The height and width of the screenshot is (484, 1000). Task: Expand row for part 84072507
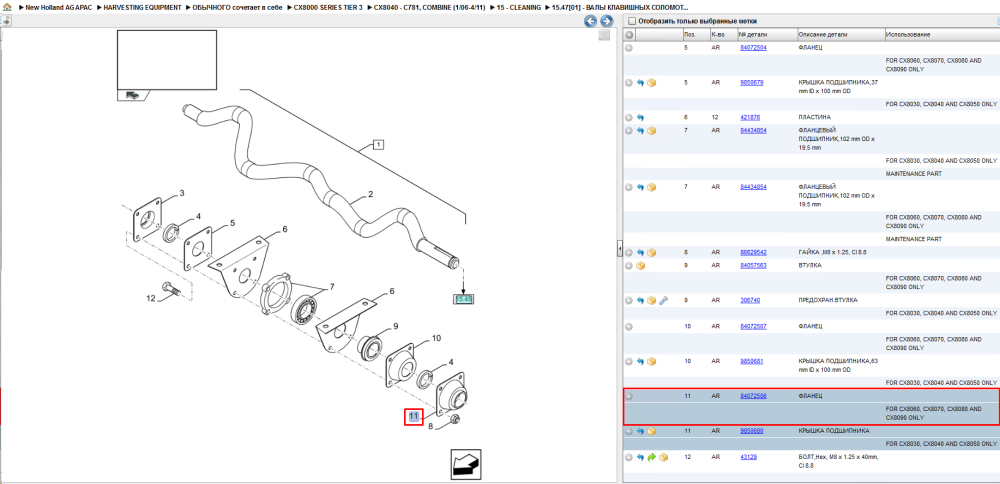[x=629, y=326]
